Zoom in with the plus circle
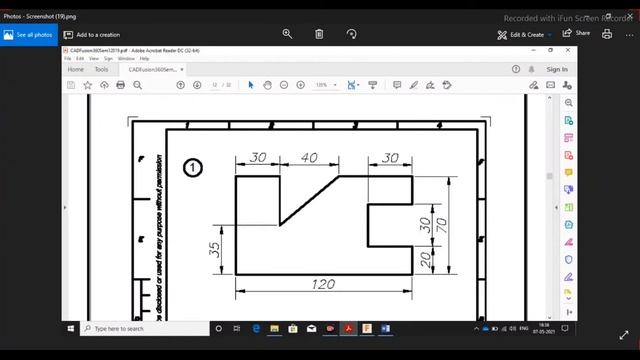The image size is (640, 360). pos(300,85)
